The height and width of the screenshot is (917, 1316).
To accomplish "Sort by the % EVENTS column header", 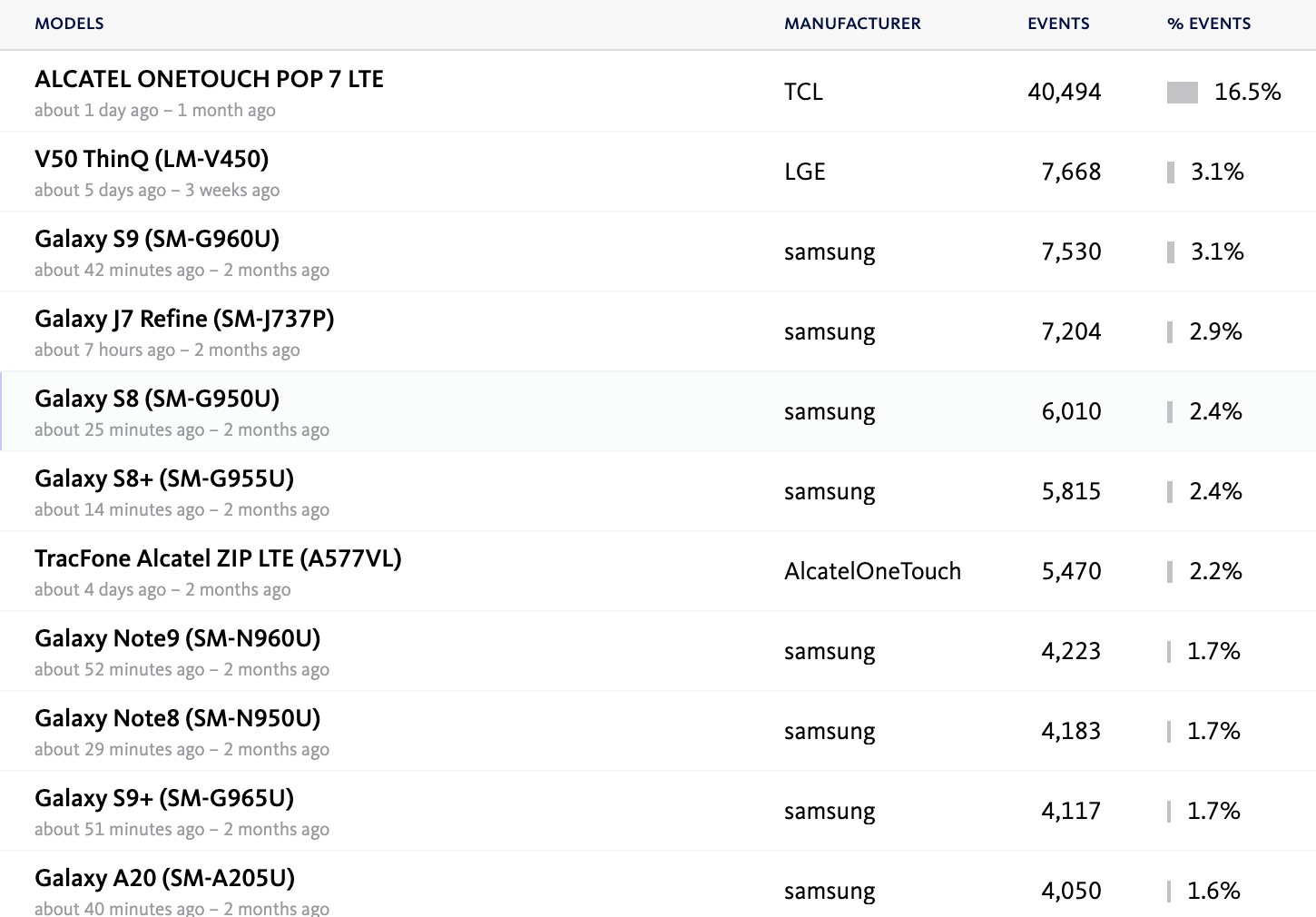I will [x=1209, y=24].
